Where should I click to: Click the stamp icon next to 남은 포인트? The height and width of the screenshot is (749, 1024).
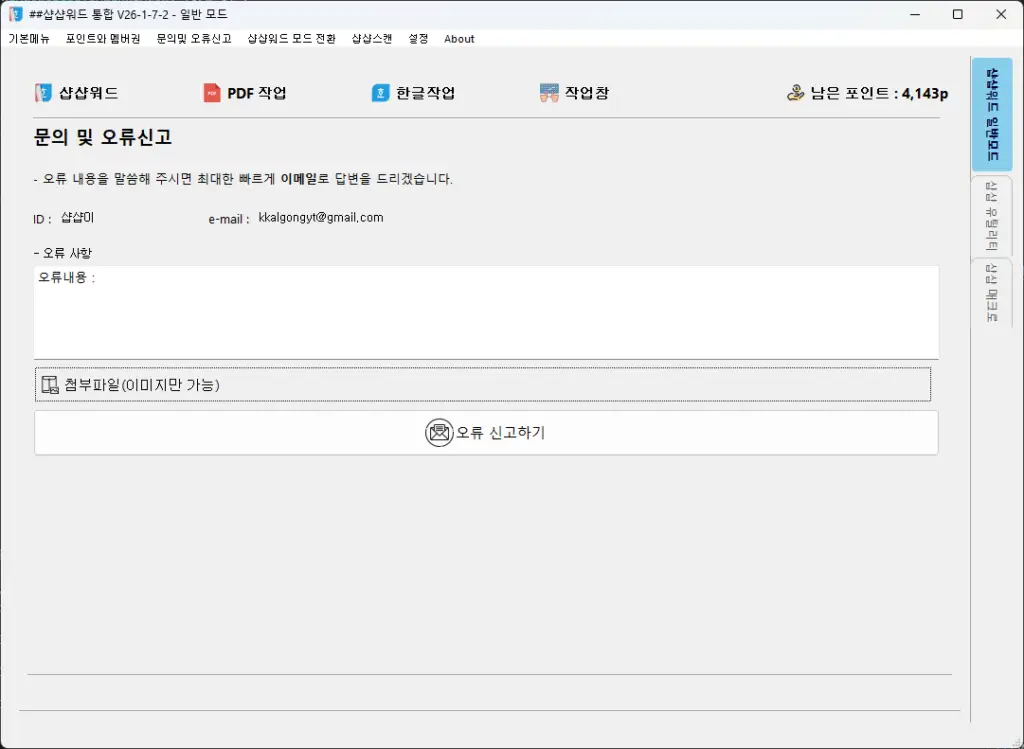[x=795, y=92]
